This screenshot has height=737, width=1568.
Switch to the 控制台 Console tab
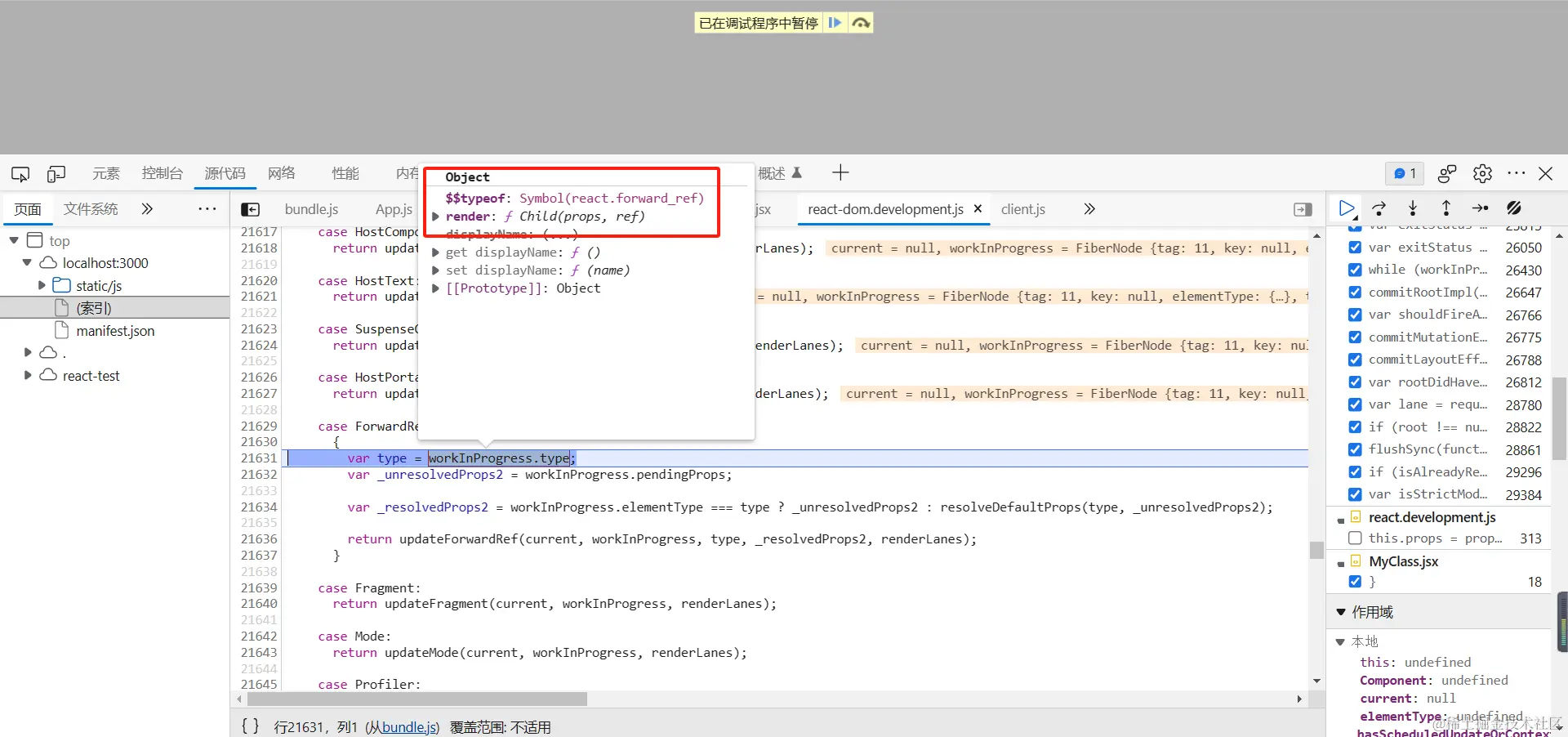coord(162,173)
